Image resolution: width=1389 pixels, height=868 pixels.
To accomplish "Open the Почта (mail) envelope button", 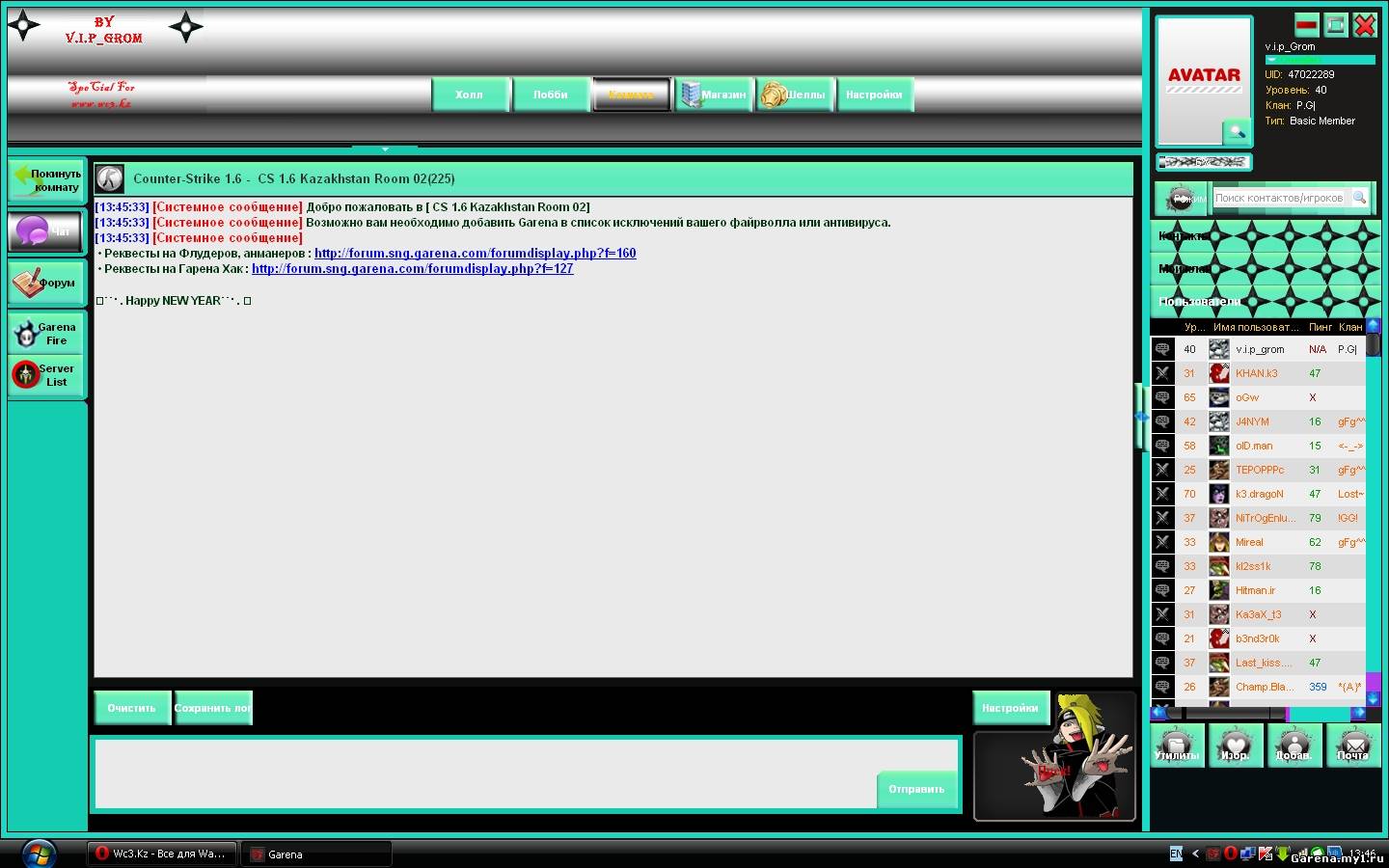I will pos(1352,746).
